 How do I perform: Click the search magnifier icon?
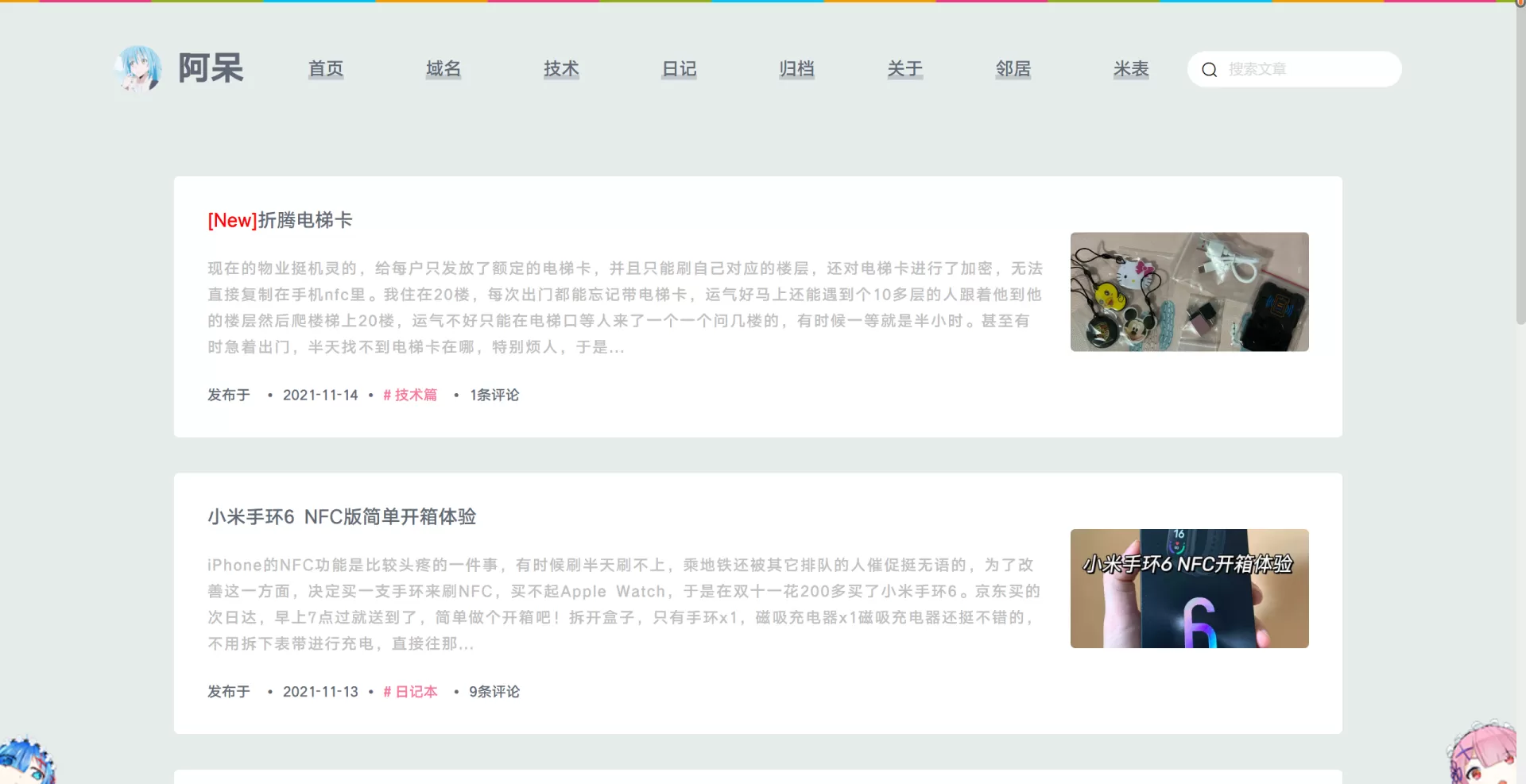pos(1209,70)
